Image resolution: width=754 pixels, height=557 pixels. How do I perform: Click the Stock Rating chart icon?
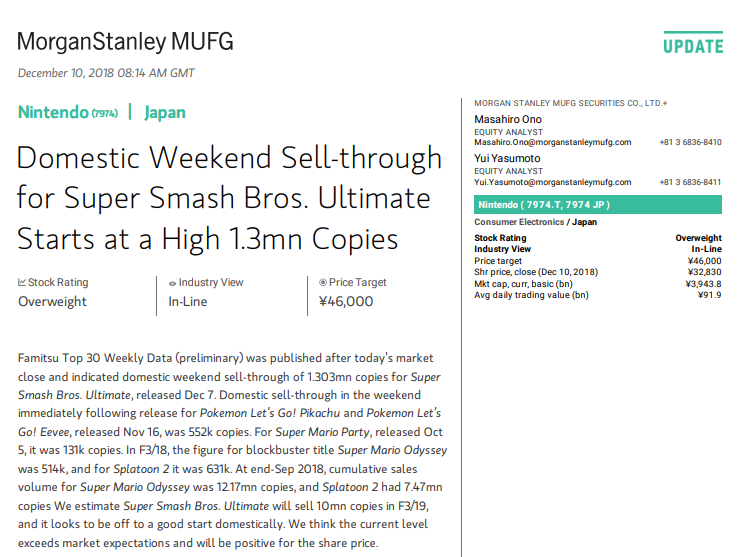(22, 282)
